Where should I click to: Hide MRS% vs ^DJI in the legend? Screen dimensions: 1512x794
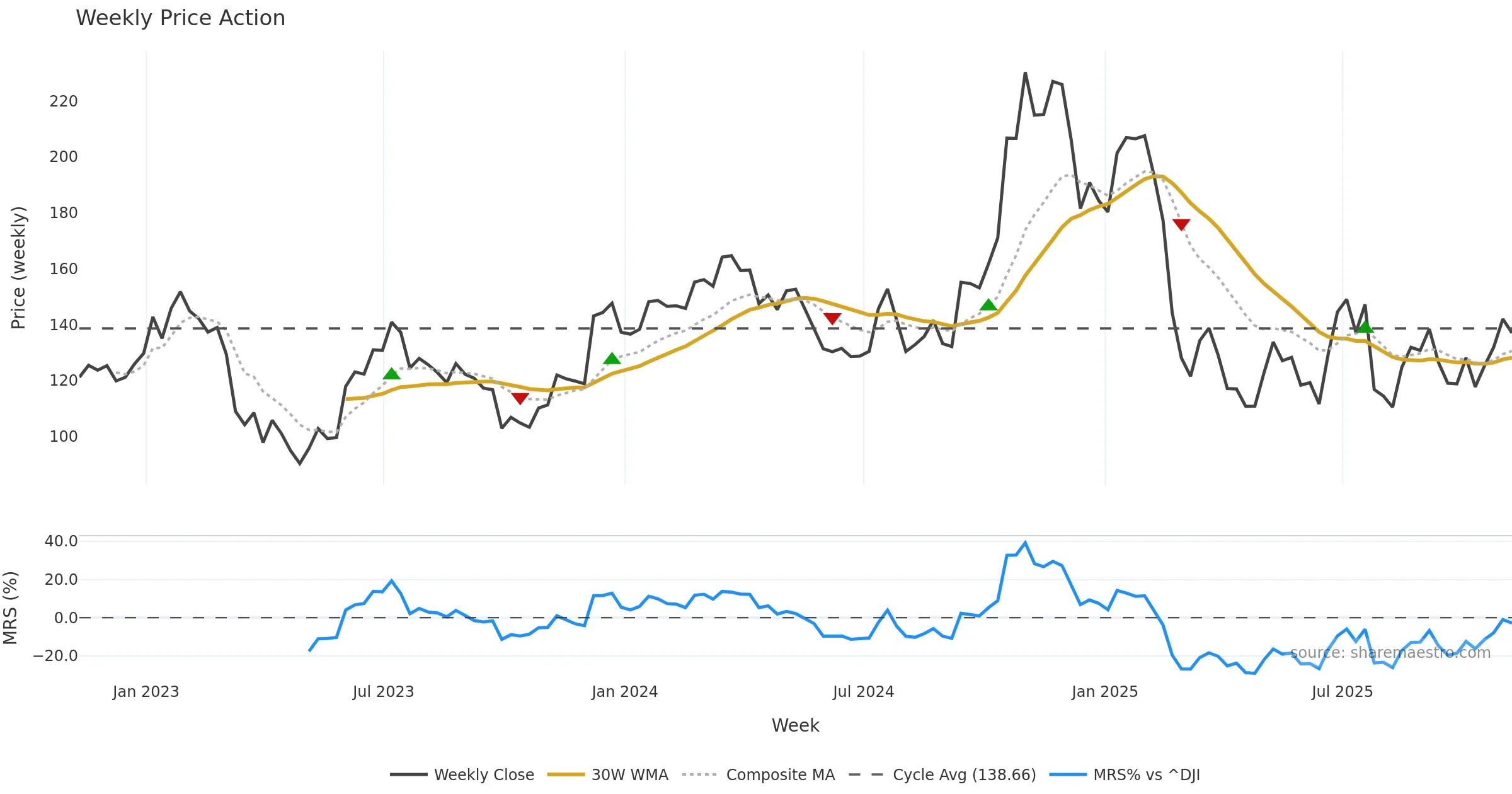[1146, 774]
